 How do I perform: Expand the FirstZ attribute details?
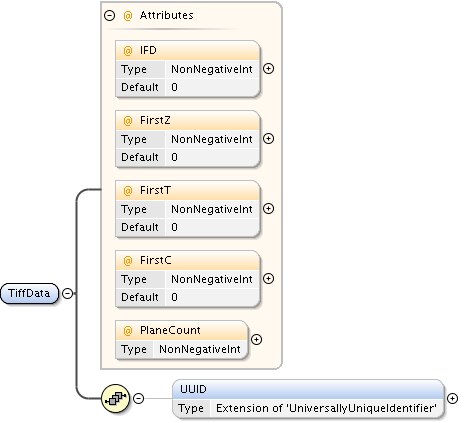(268, 139)
